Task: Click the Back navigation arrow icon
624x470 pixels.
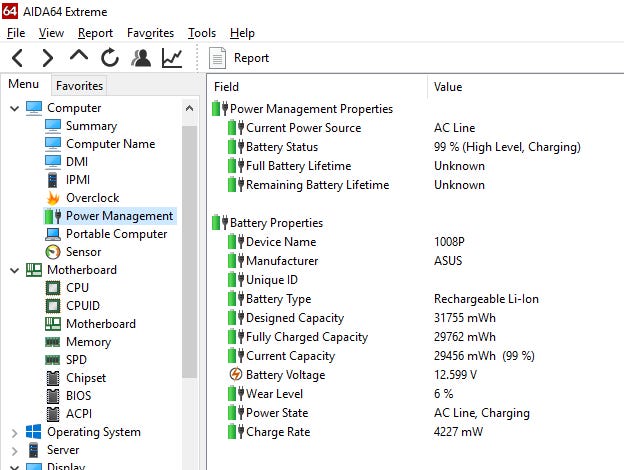Action: tap(18, 58)
